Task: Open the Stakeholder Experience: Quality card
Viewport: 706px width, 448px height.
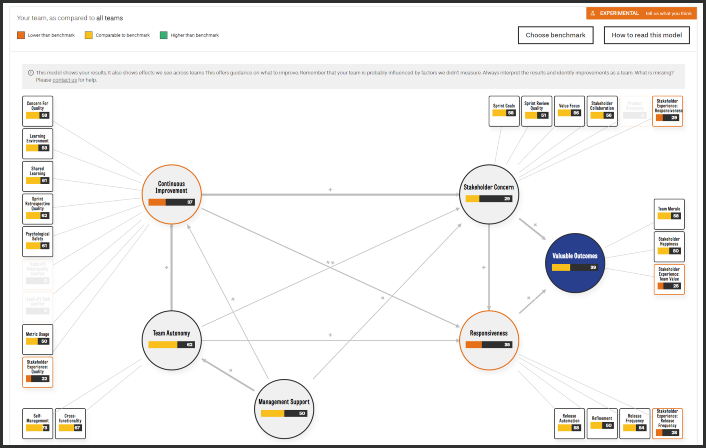Action: (x=37, y=372)
